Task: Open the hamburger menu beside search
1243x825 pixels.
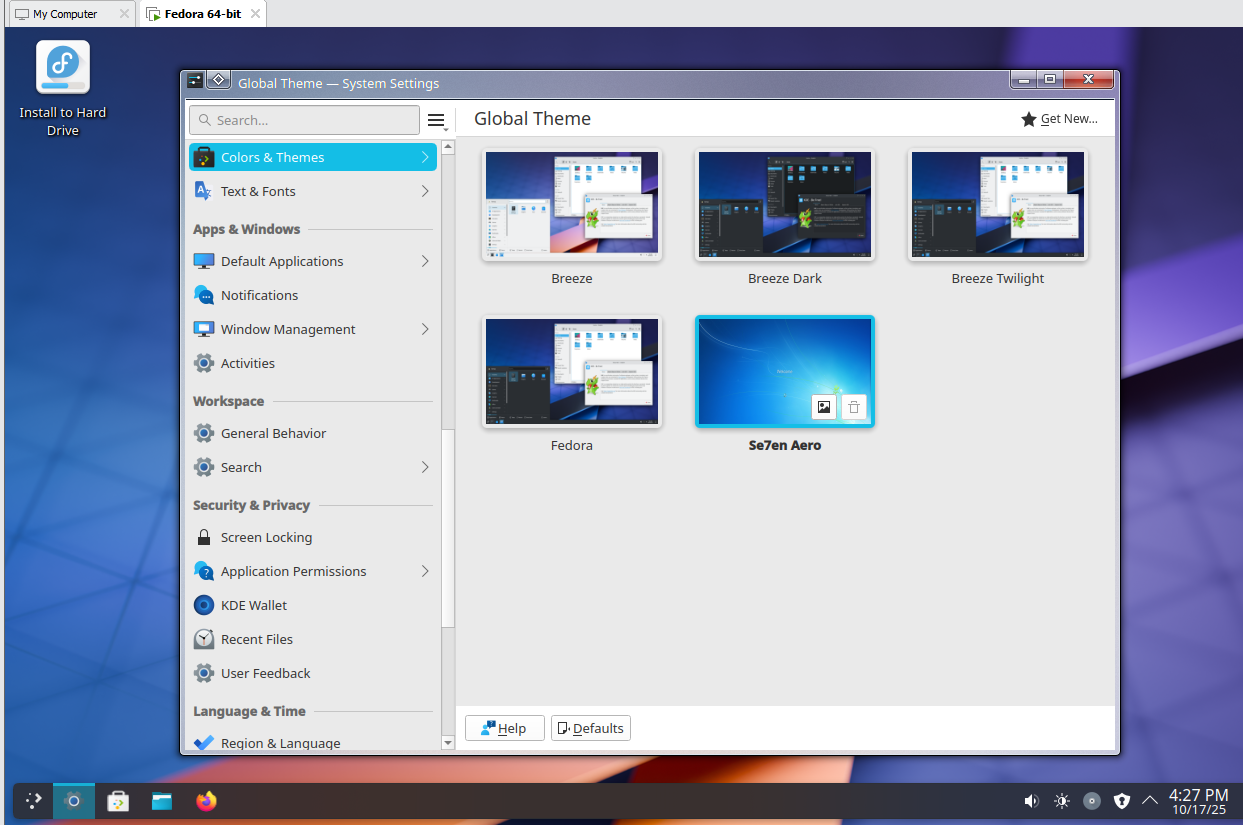Action: 436,120
